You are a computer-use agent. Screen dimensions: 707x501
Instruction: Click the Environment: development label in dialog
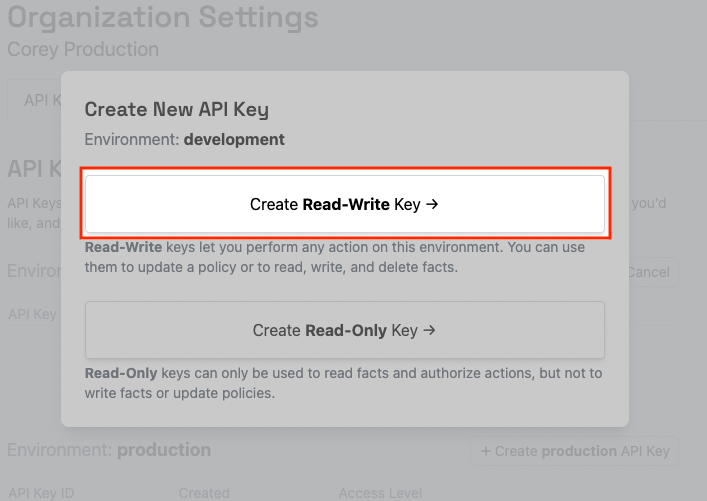tap(184, 140)
